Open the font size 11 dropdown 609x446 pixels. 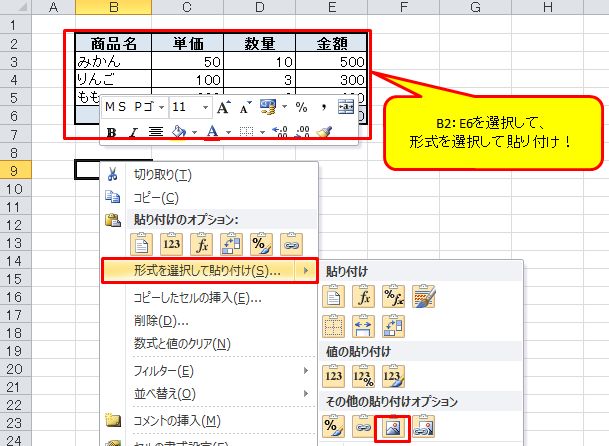click(x=205, y=108)
